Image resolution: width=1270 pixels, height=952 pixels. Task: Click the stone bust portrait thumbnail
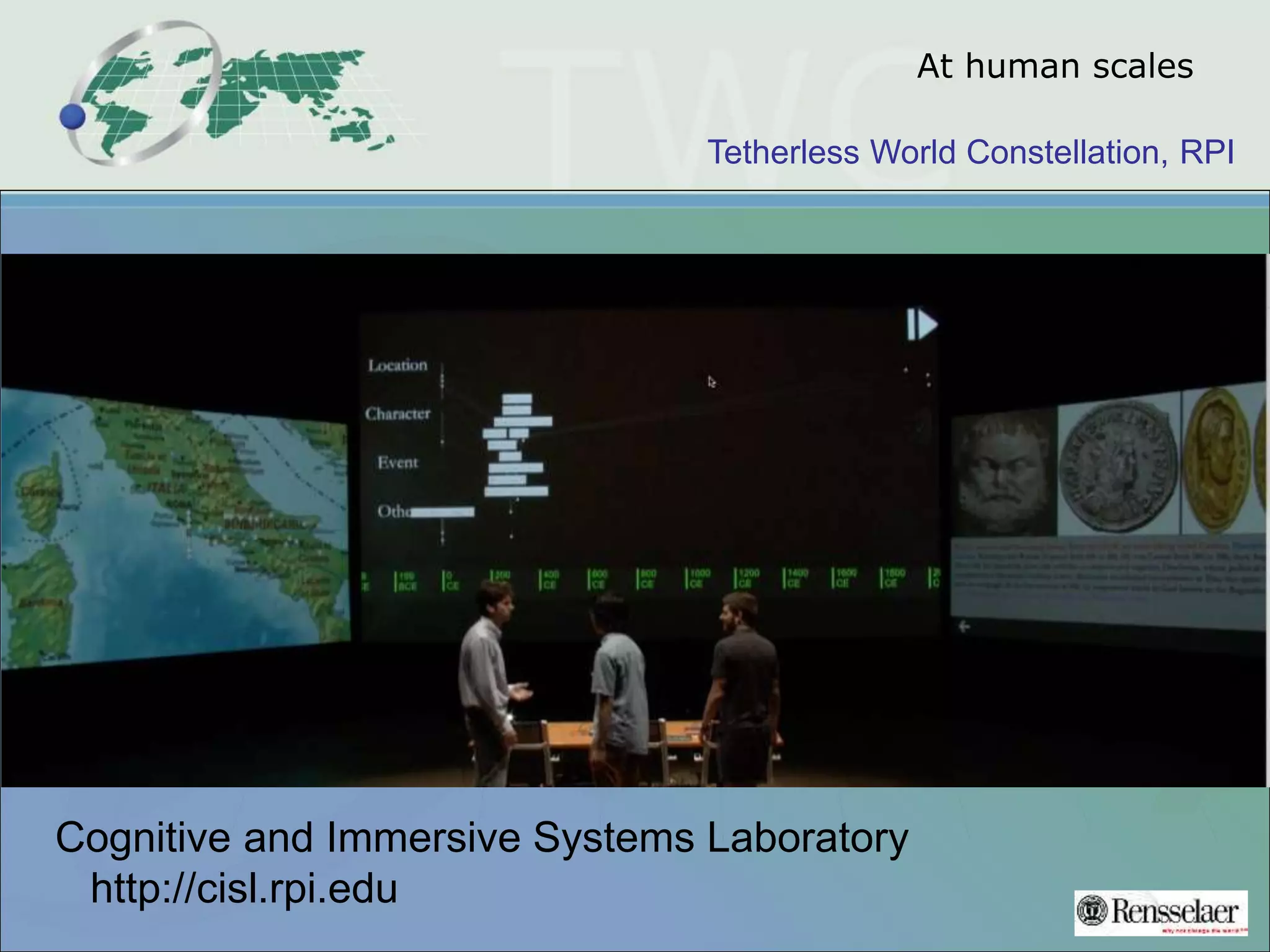click(1003, 474)
